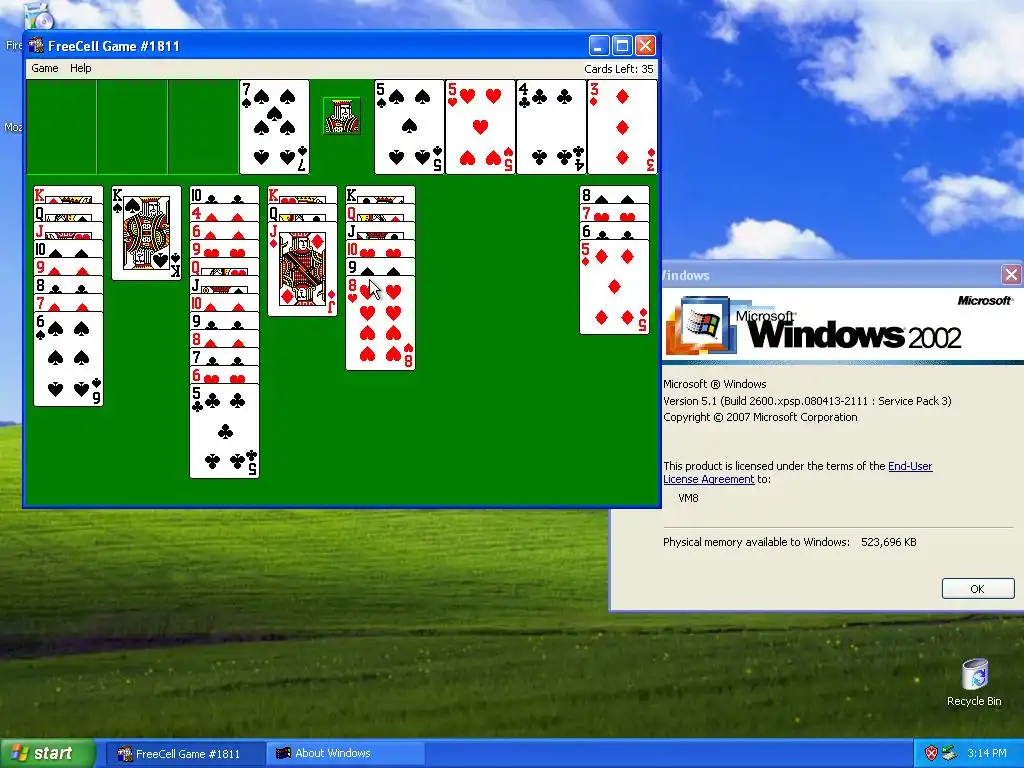The height and width of the screenshot is (768, 1024).
Task: Select the 6 of spades card
Action: click(68, 359)
